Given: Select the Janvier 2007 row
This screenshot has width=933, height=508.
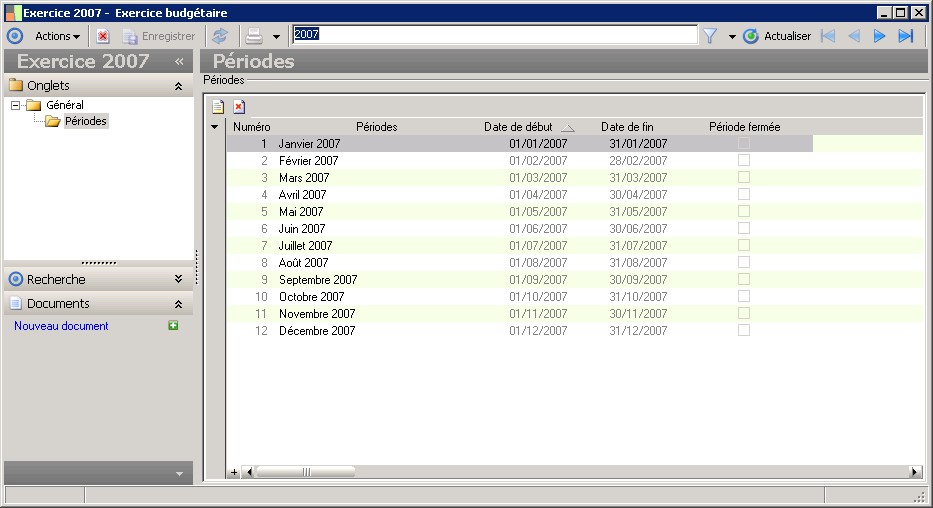Looking at the screenshot, I should 519,143.
